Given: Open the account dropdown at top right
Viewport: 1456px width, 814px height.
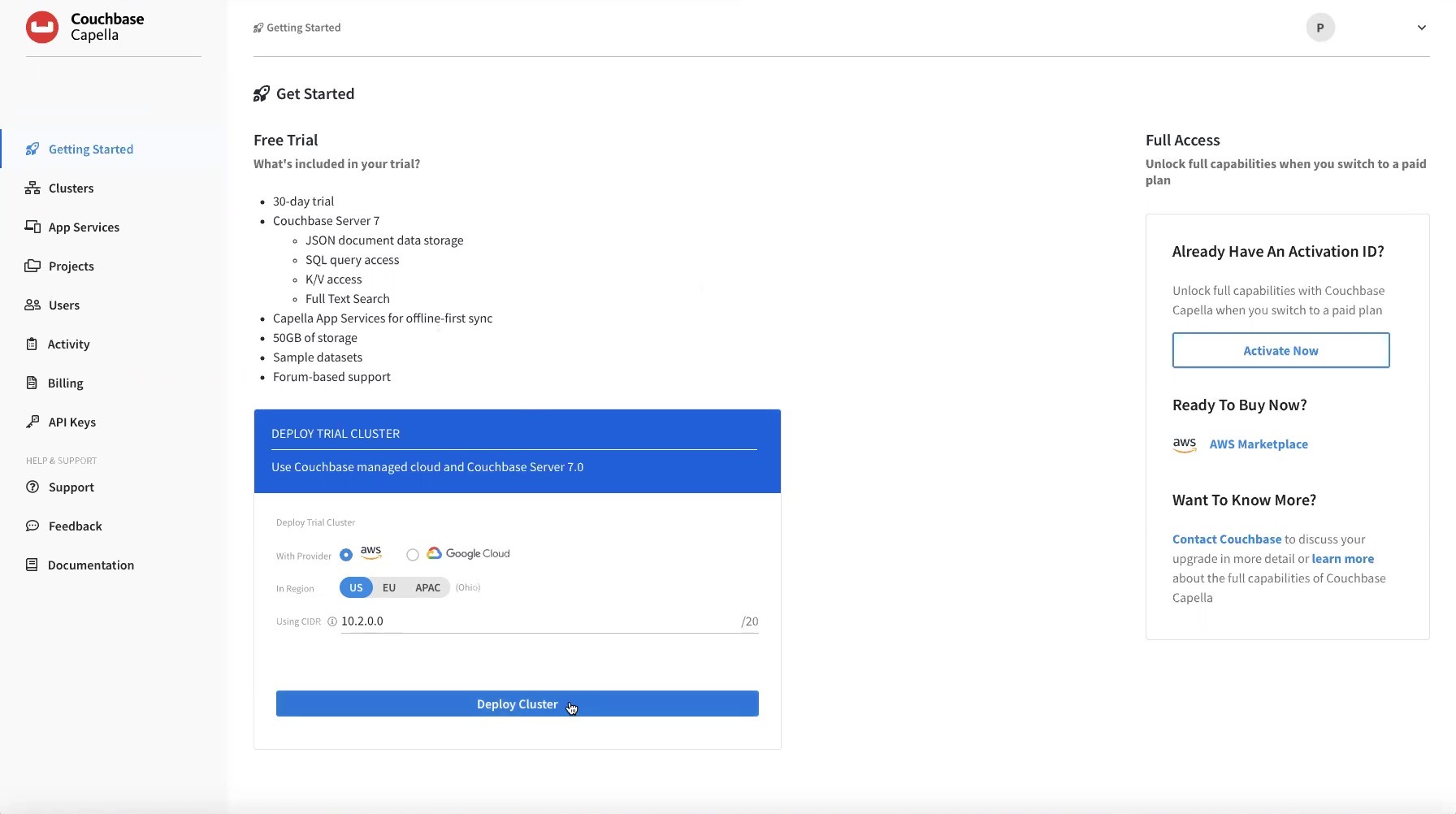Looking at the screenshot, I should click(1421, 27).
